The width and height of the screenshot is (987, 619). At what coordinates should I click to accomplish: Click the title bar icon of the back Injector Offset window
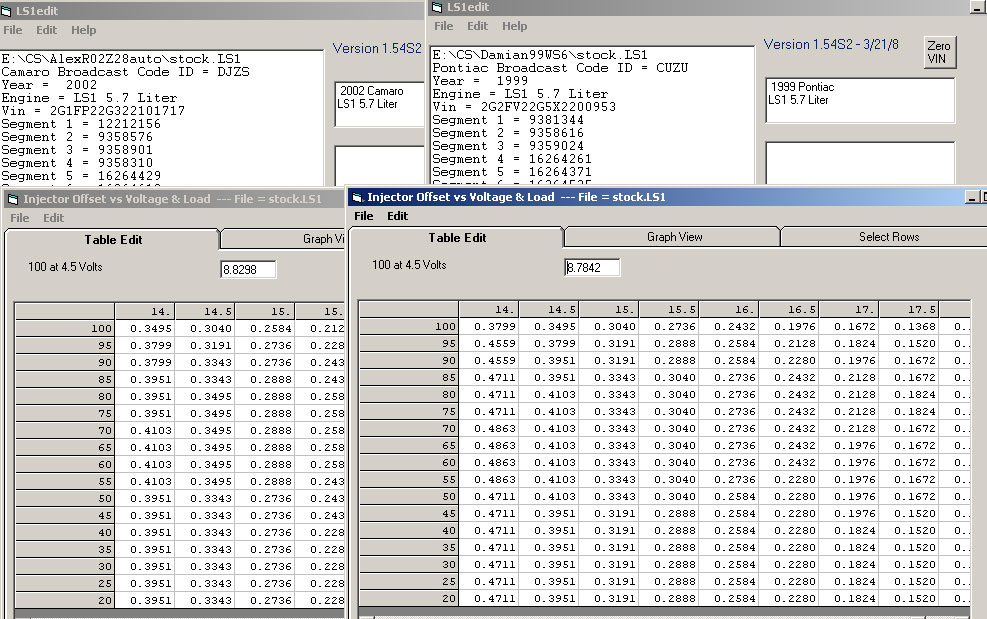point(13,198)
